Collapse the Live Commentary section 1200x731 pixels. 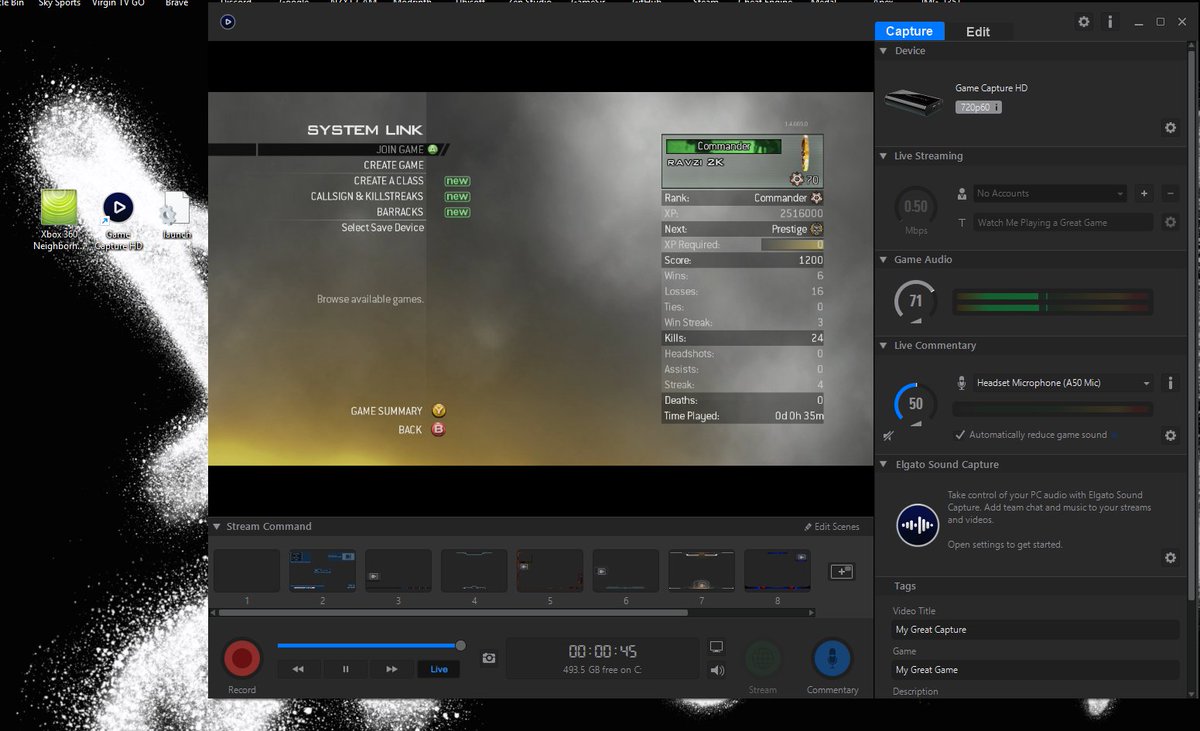(x=884, y=346)
